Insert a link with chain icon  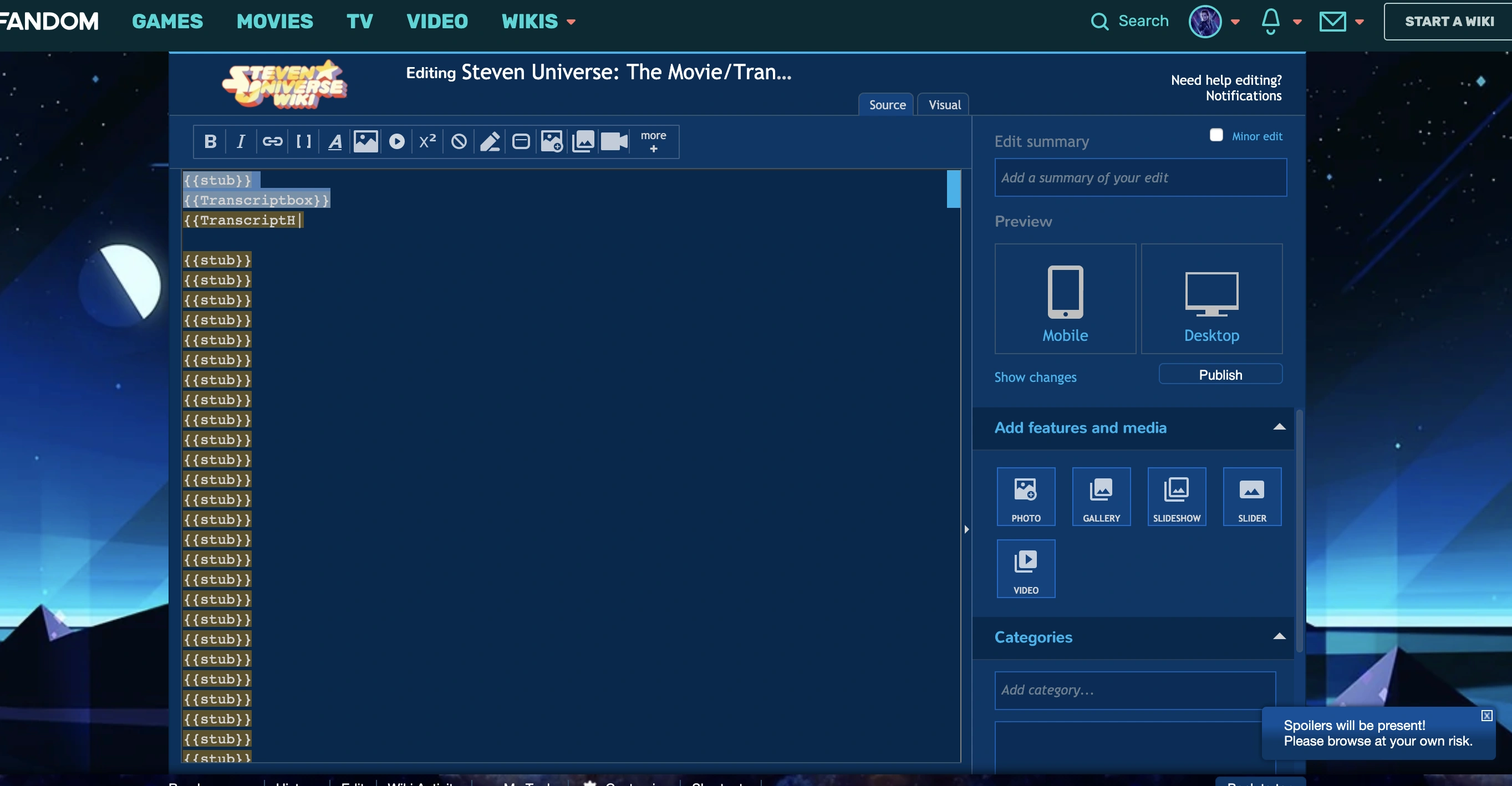pyautogui.click(x=272, y=141)
